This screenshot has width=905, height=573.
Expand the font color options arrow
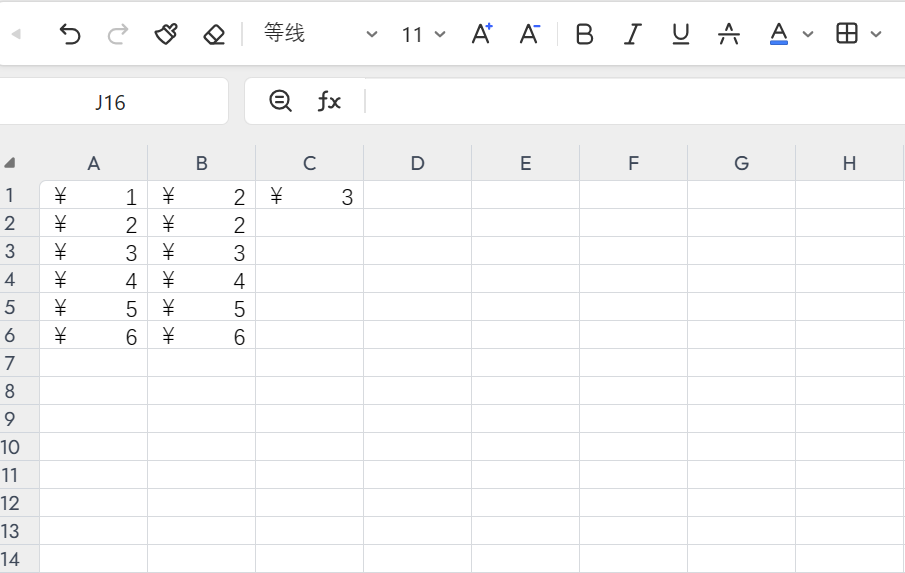808,34
